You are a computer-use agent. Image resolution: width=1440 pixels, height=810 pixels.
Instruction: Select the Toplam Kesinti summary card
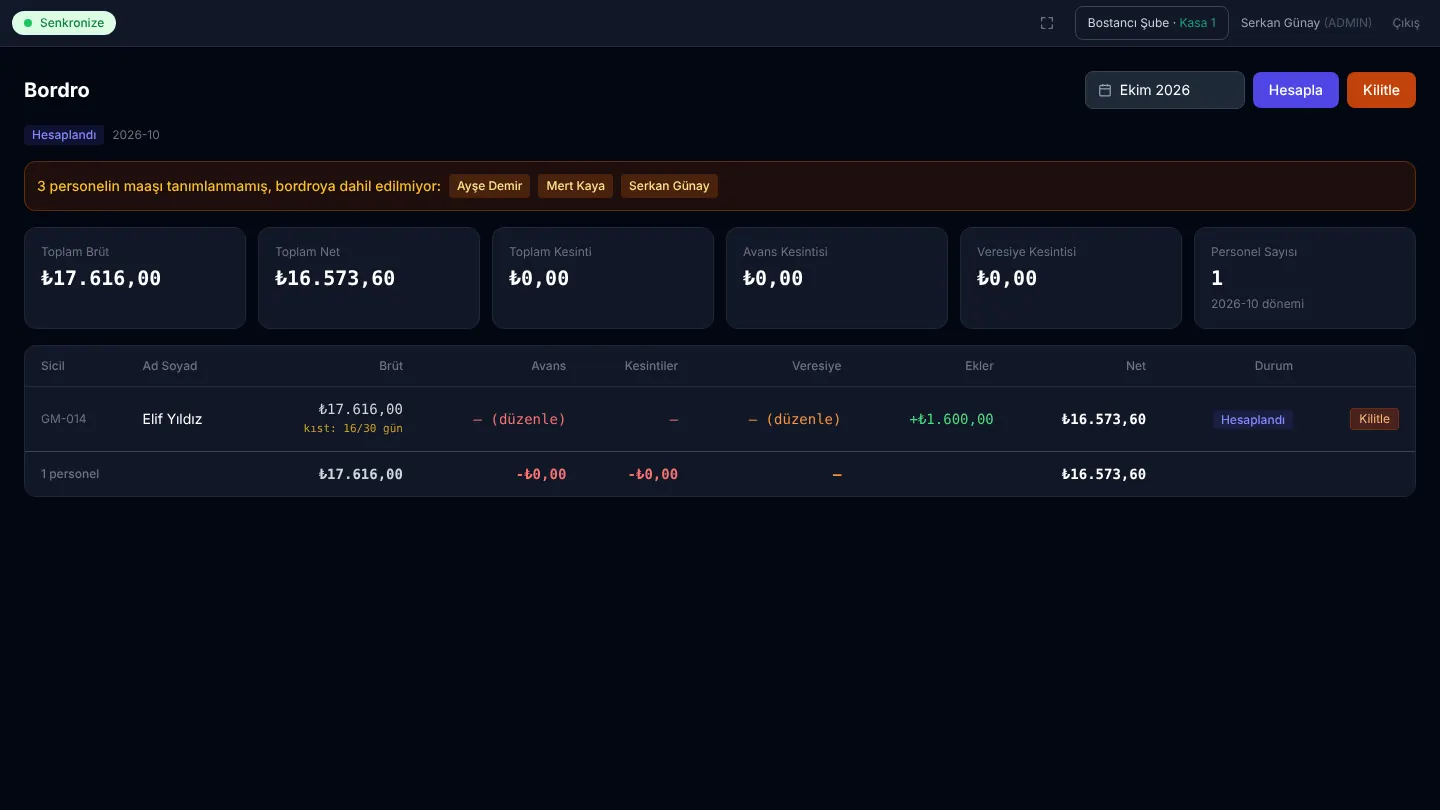(603, 278)
